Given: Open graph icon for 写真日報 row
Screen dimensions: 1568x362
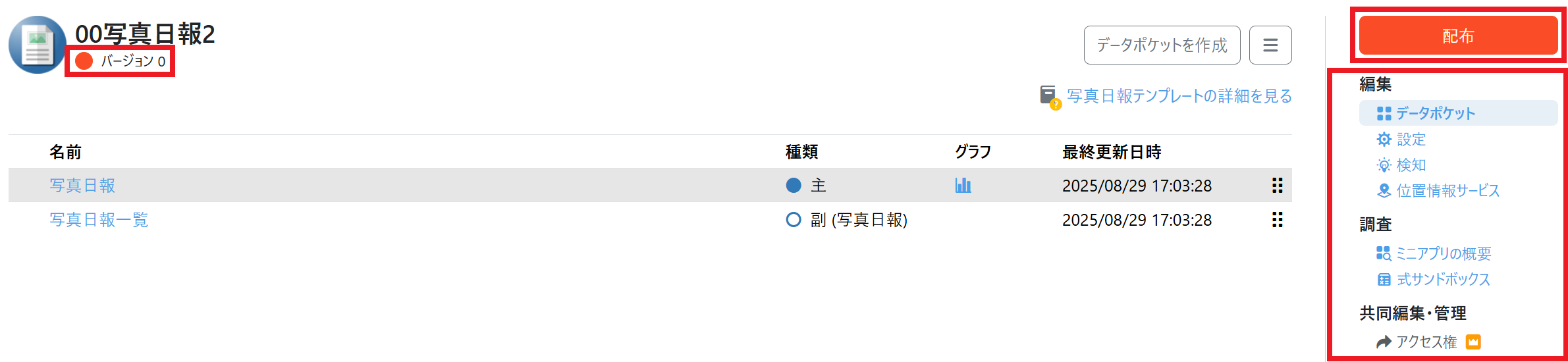Looking at the screenshot, I should coord(963,186).
